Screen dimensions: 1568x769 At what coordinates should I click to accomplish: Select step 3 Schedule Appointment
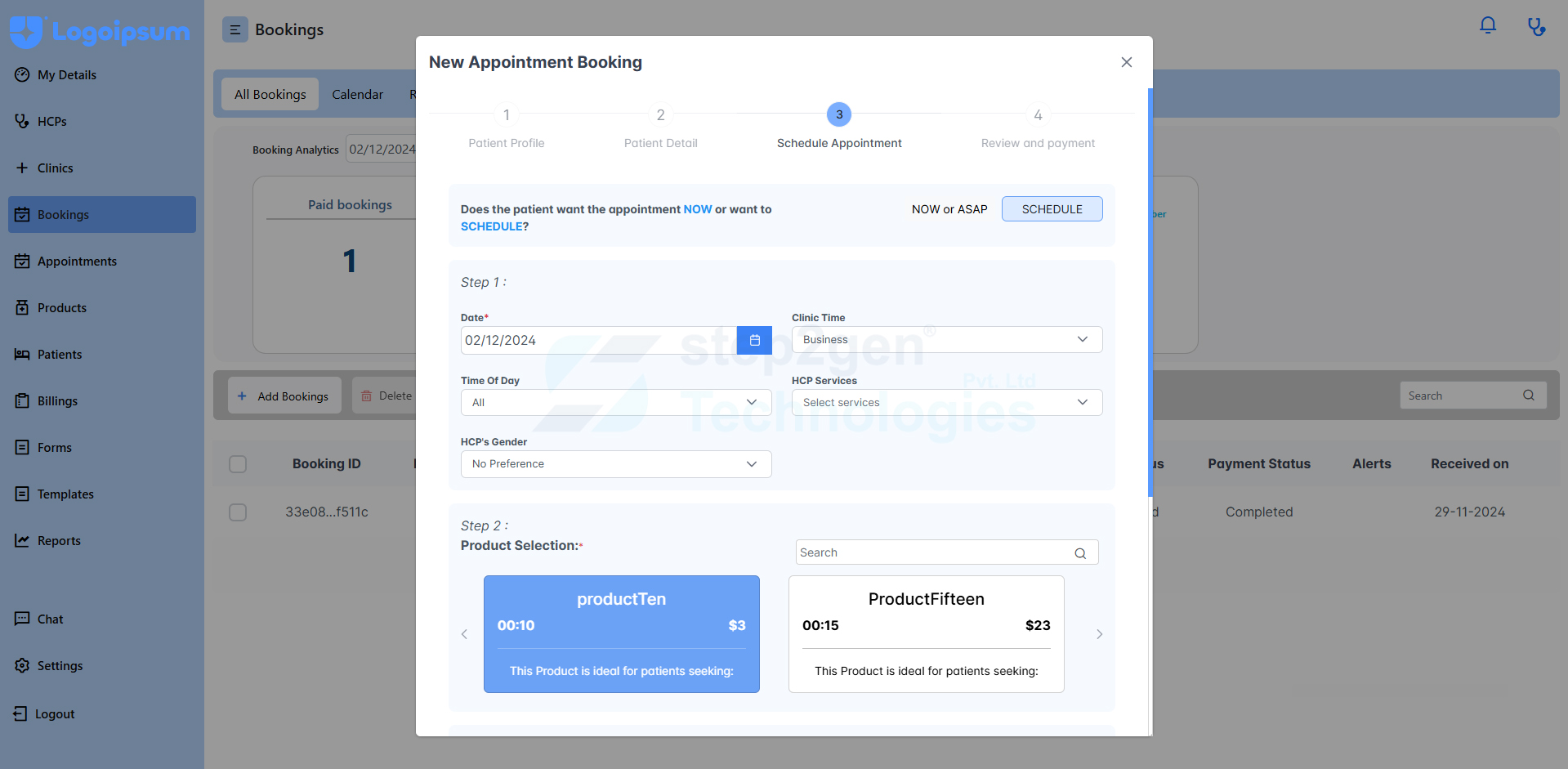point(839,127)
